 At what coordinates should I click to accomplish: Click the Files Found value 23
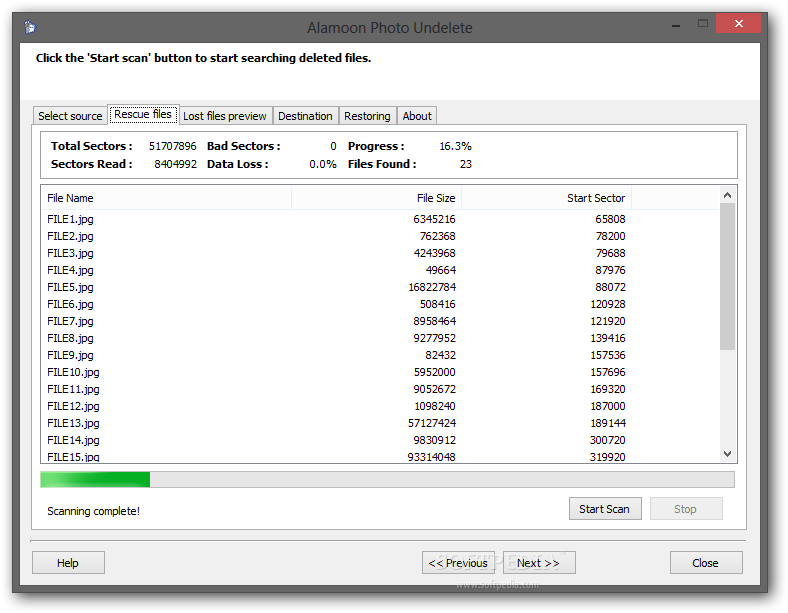[x=465, y=164]
